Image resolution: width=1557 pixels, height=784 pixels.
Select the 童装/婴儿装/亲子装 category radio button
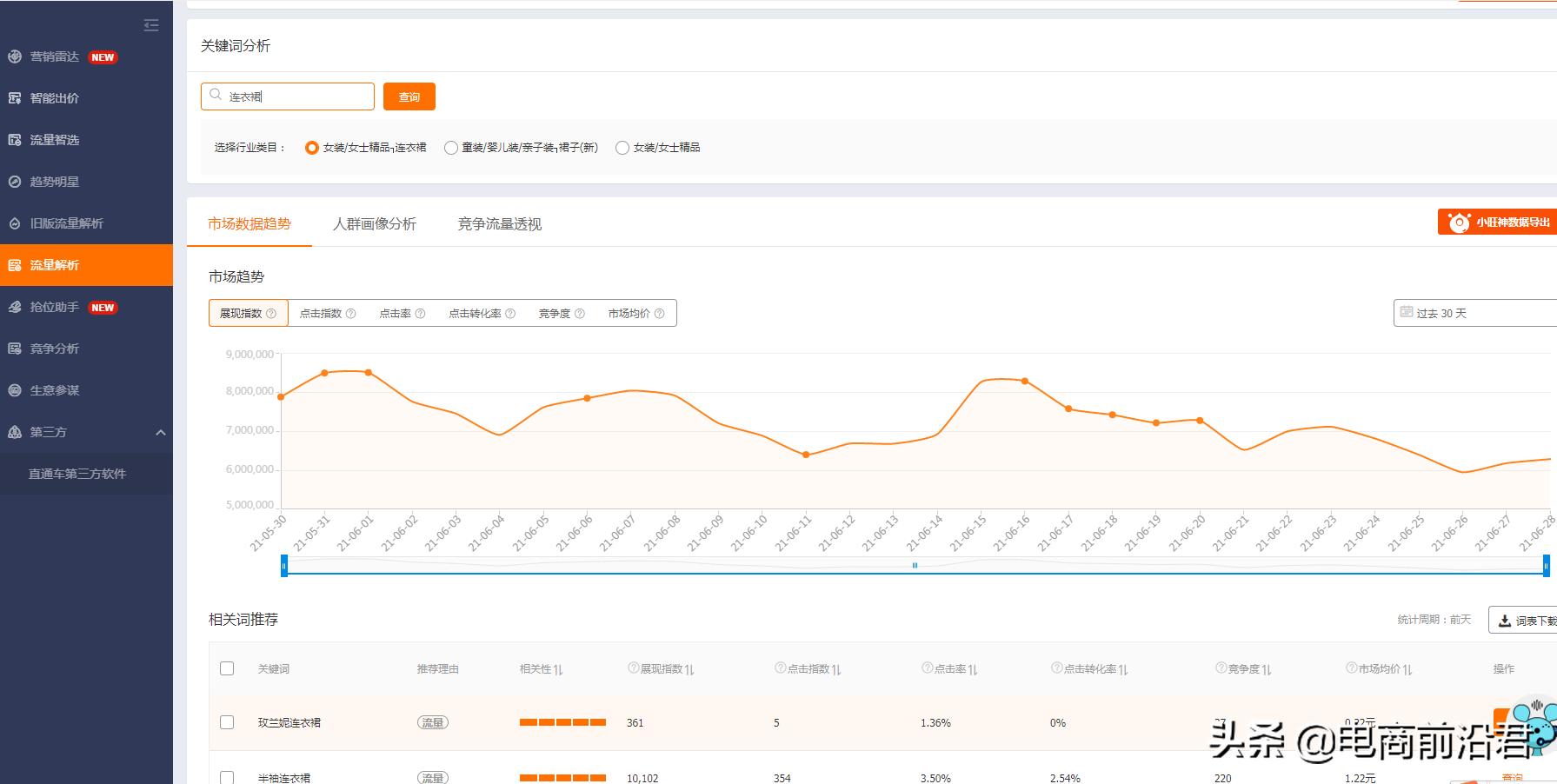[x=451, y=148]
